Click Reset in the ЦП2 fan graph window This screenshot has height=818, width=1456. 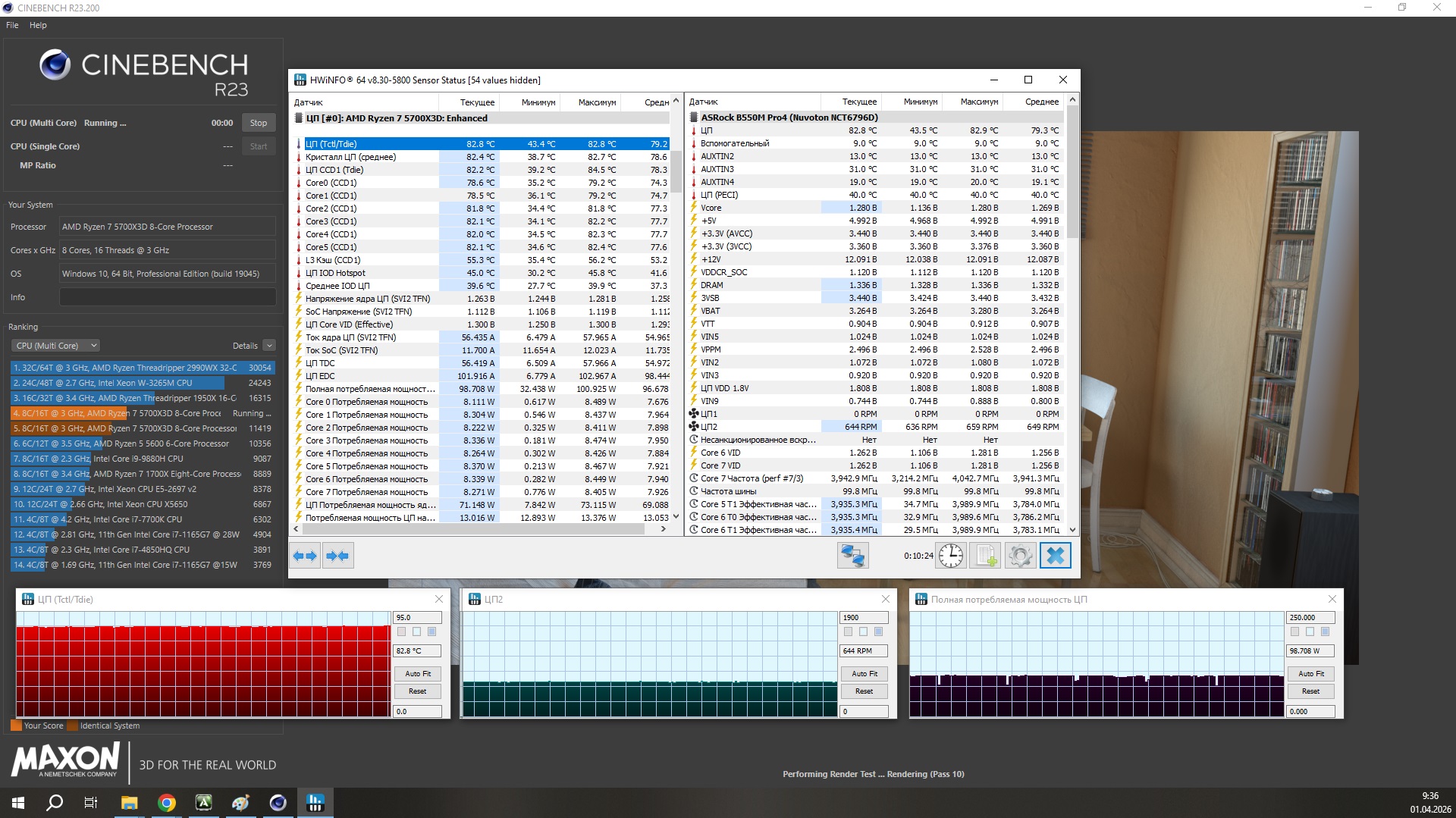[864, 691]
